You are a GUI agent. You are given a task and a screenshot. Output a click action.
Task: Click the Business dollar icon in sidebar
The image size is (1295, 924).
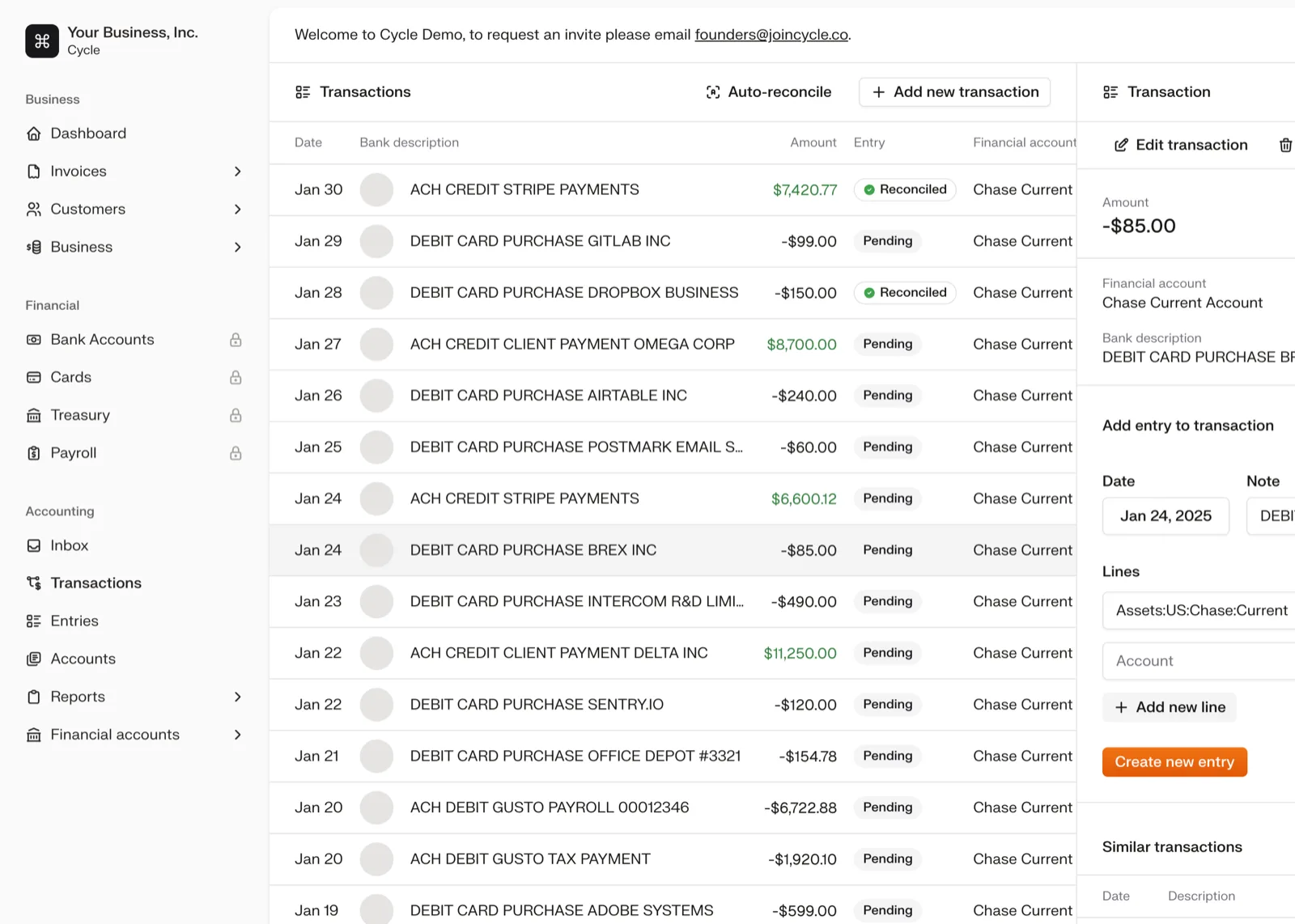[34, 248]
